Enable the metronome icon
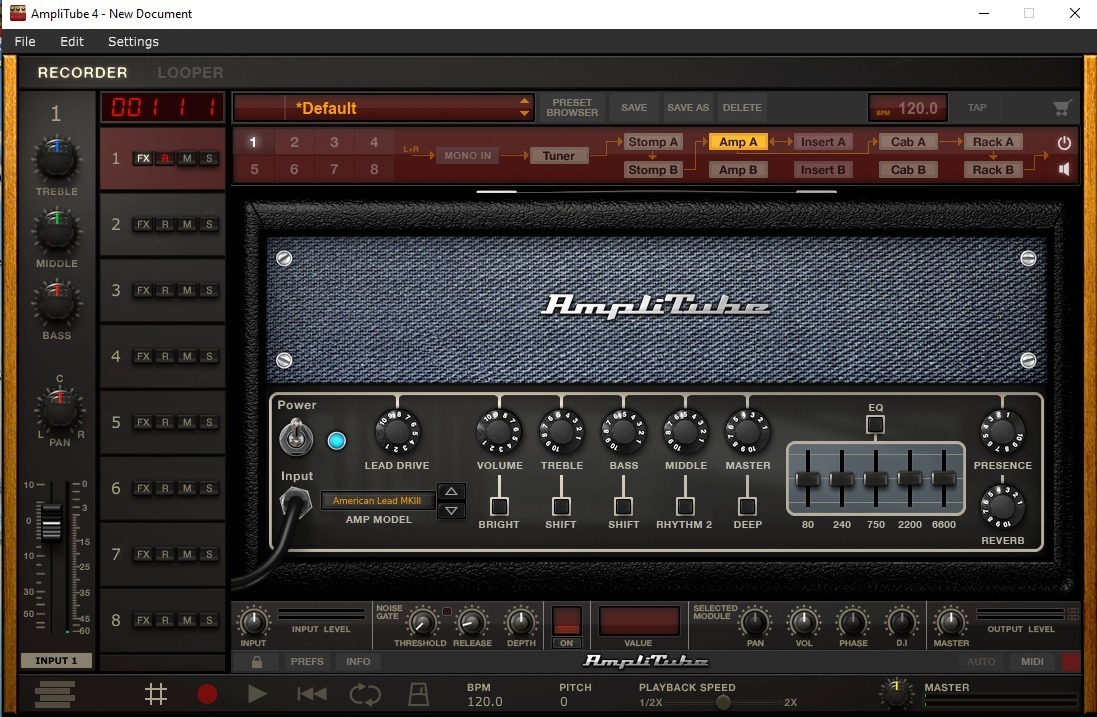 [x=418, y=694]
